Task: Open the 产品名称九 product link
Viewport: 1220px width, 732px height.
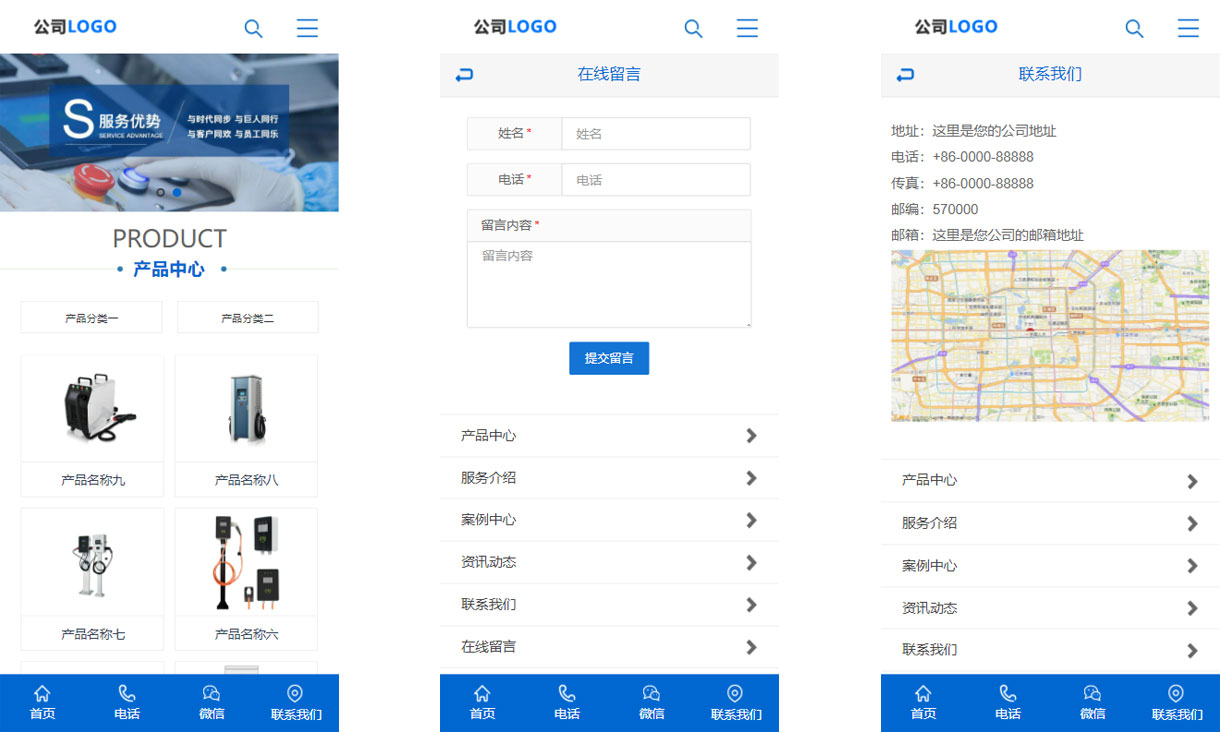Action: (x=92, y=480)
